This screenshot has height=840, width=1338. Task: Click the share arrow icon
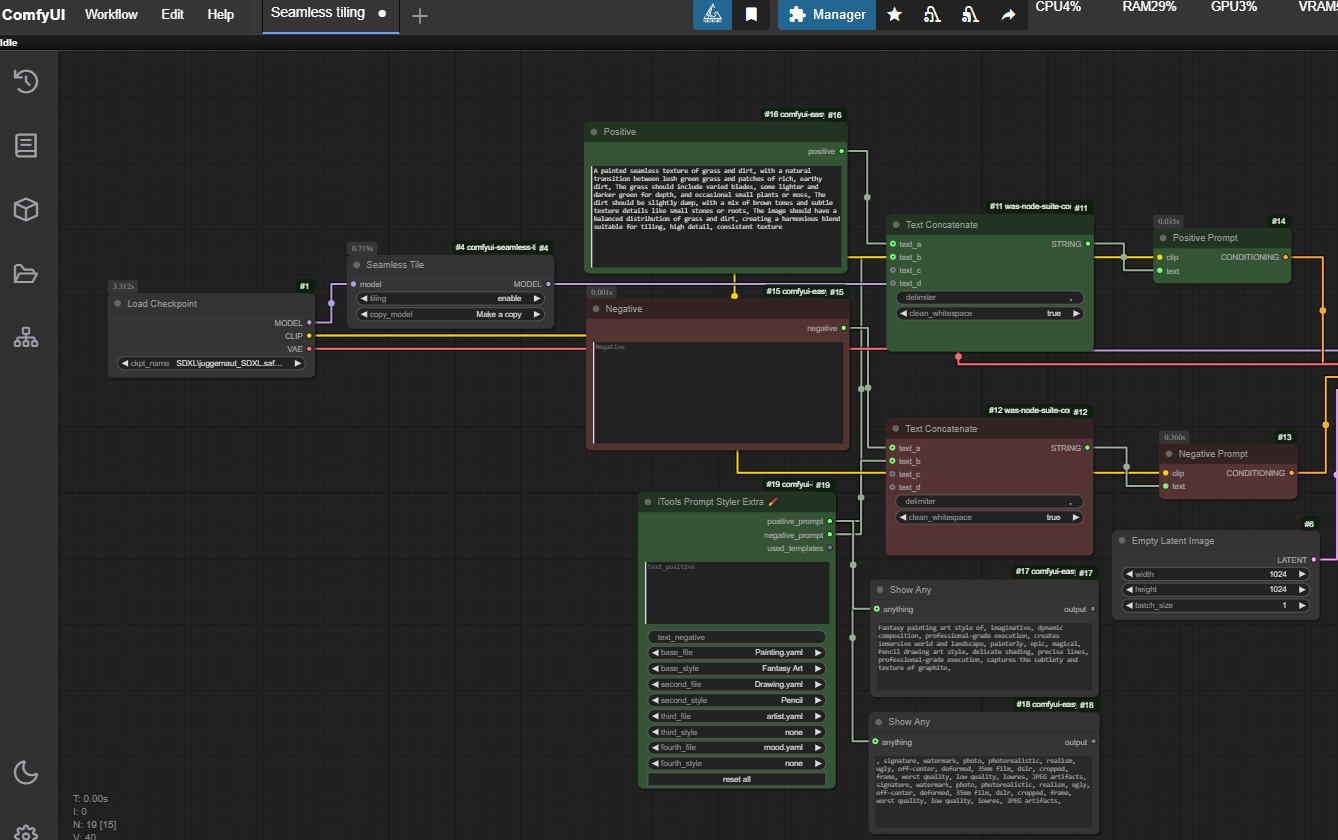point(1008,15)
